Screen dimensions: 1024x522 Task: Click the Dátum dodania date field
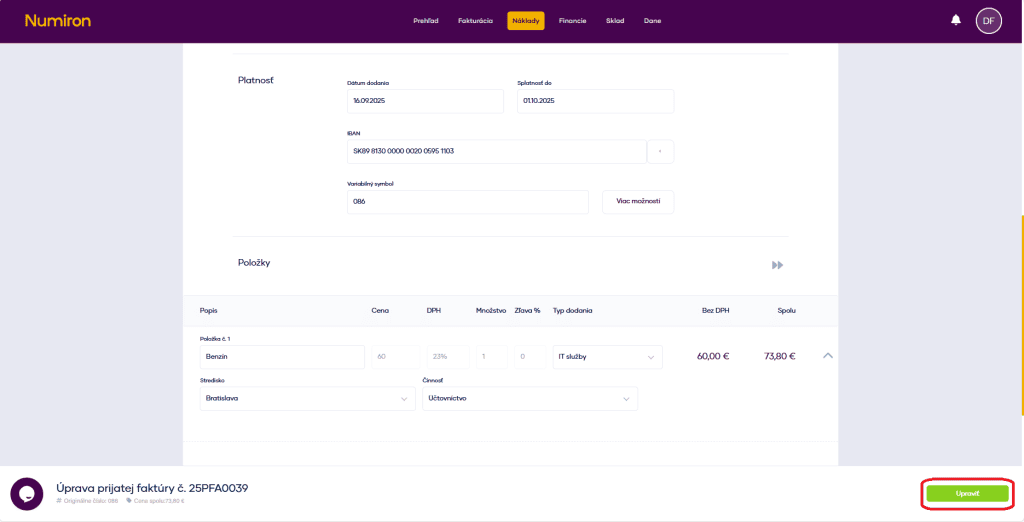(x=425, y=101)
